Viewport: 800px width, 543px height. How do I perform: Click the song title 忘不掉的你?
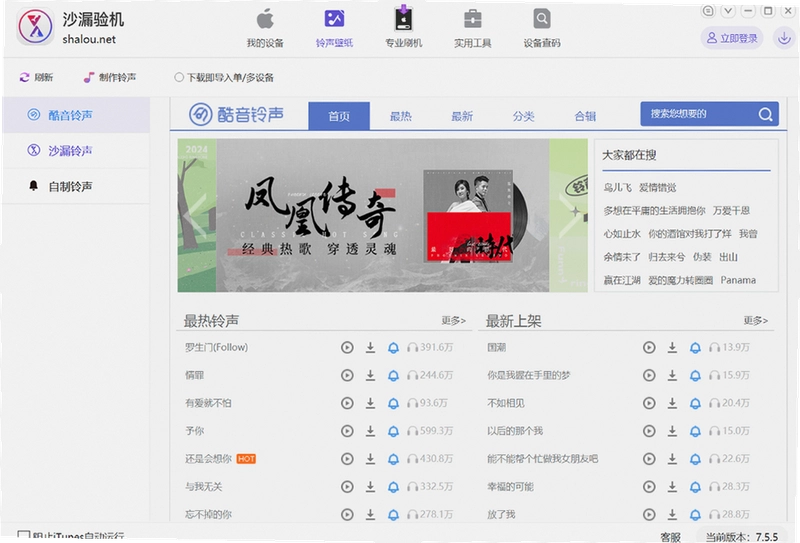coord(208,514)
